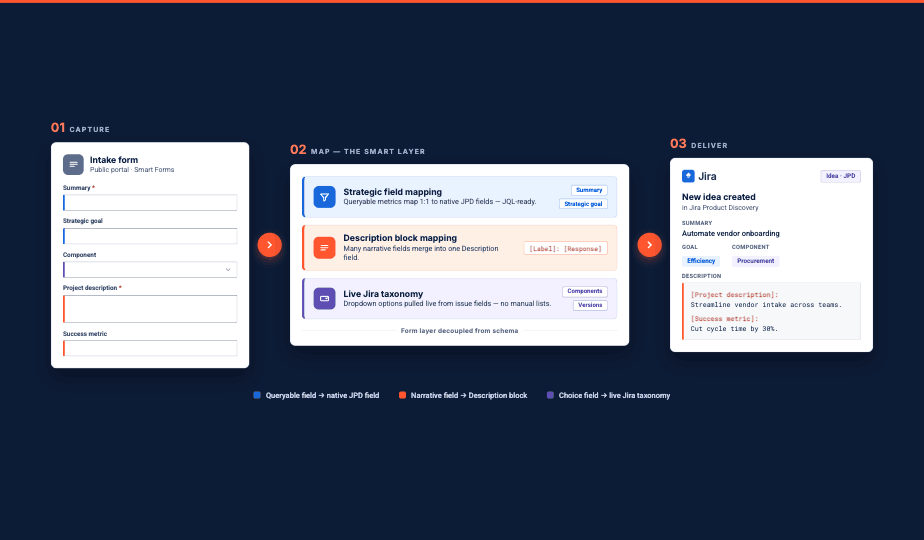Click 'Queryable field → native JPD field' legend text
This screenshot has width=924, height=540.
point(322,396)
